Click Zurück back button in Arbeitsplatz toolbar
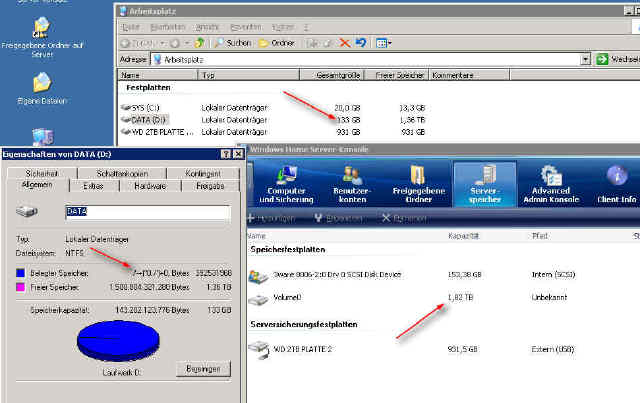 point(138,43)
